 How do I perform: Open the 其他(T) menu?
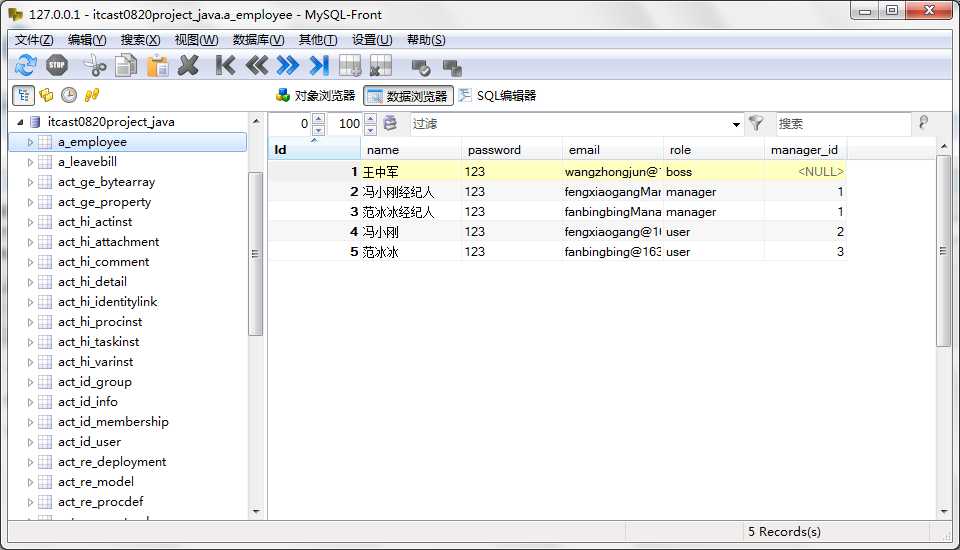tap(318, 40)
